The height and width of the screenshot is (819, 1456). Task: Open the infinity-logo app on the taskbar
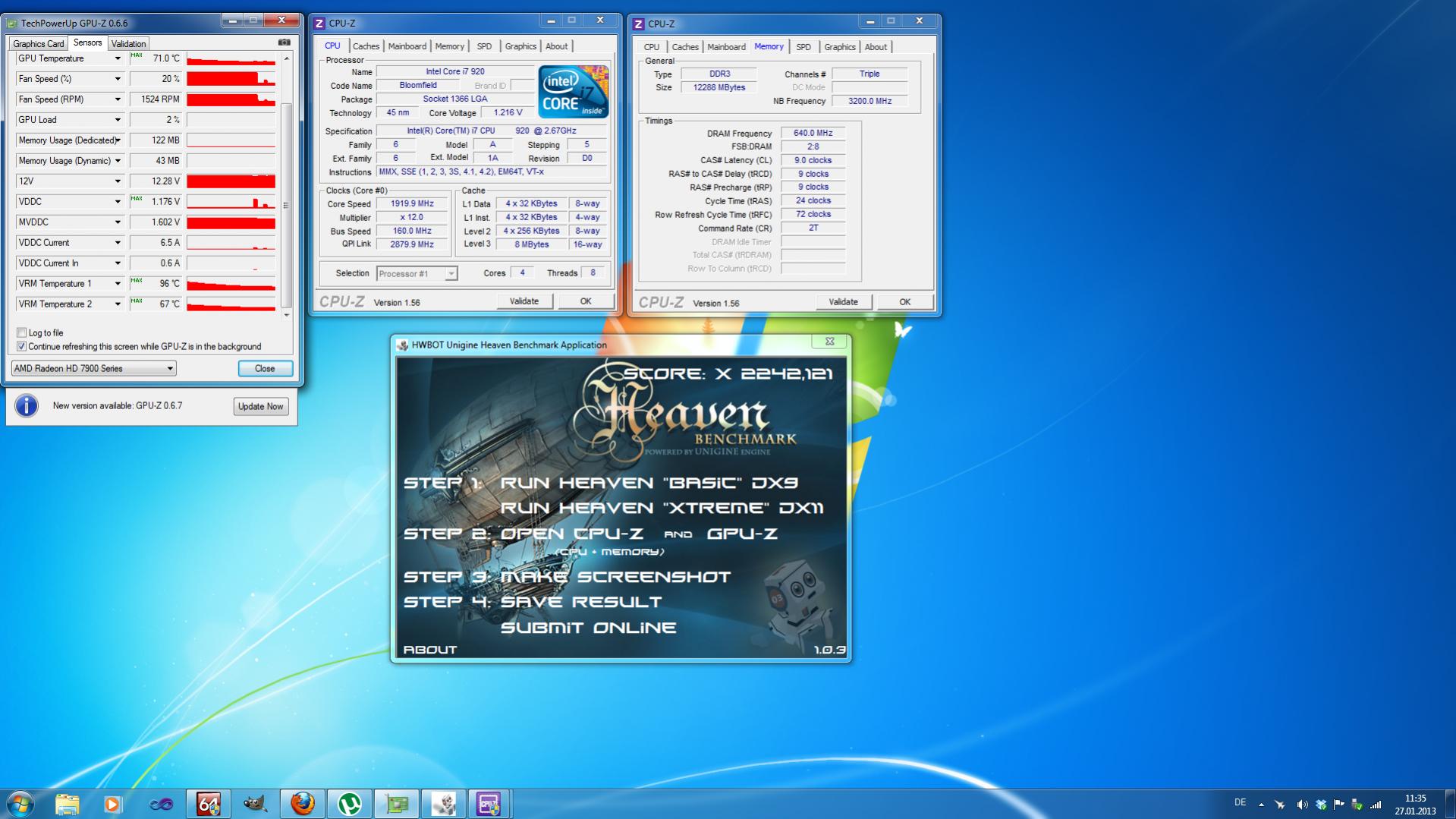(x=161, y=804)
